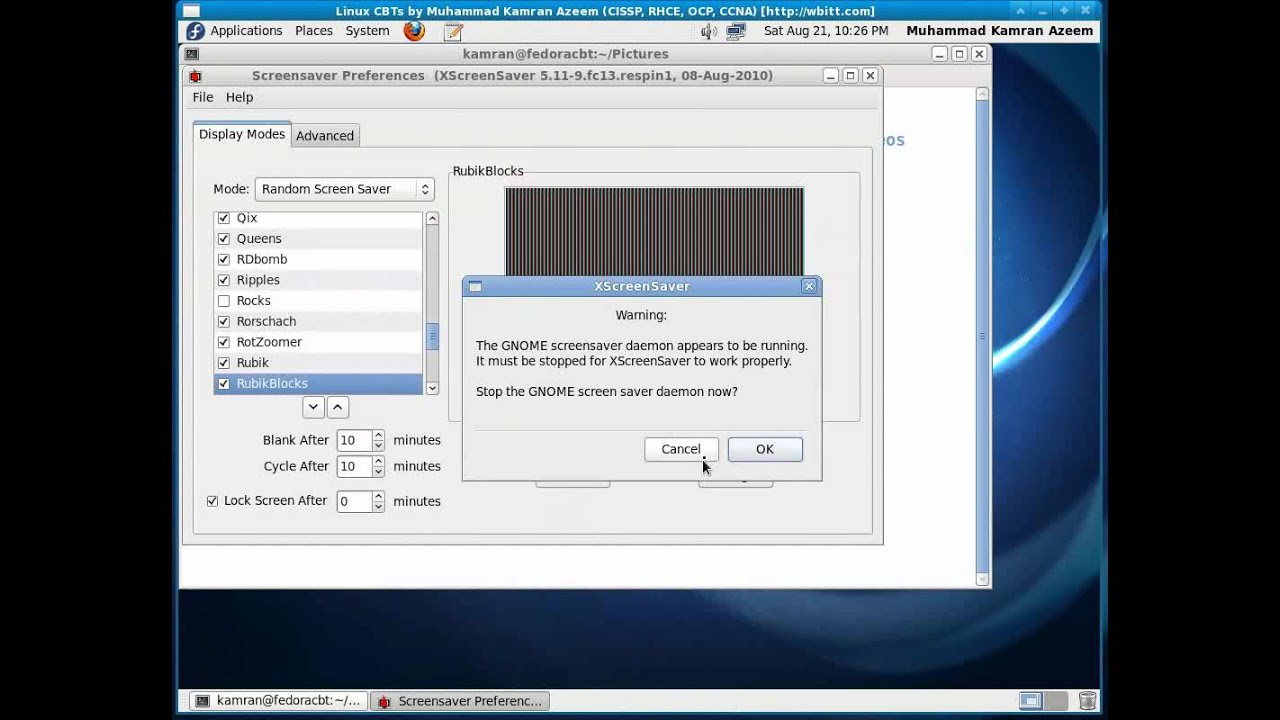This screenshot has height=720, width=1280.
Task: Click the network connection icon
Action: click(x=736, y=31)
